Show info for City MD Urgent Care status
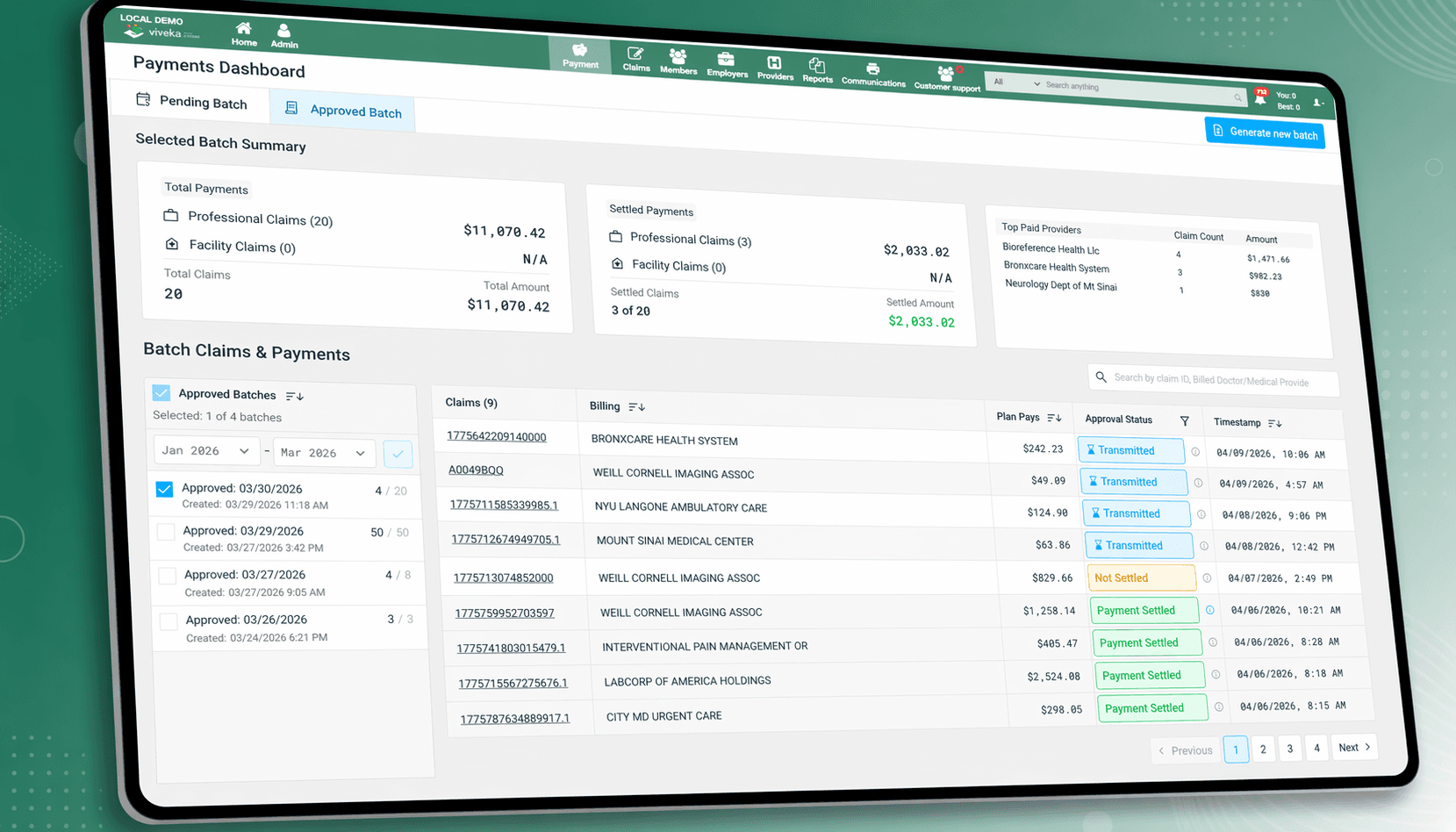This screenshot has height=832, width=1456. point(1218,706)
